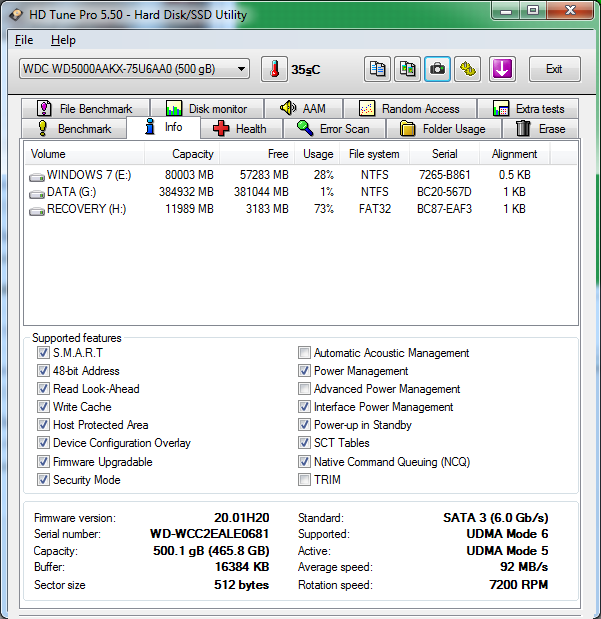Screen dimensions: 601x619
Task: Toggle the TRIM checkbox
Action: (x=304, y=480)
